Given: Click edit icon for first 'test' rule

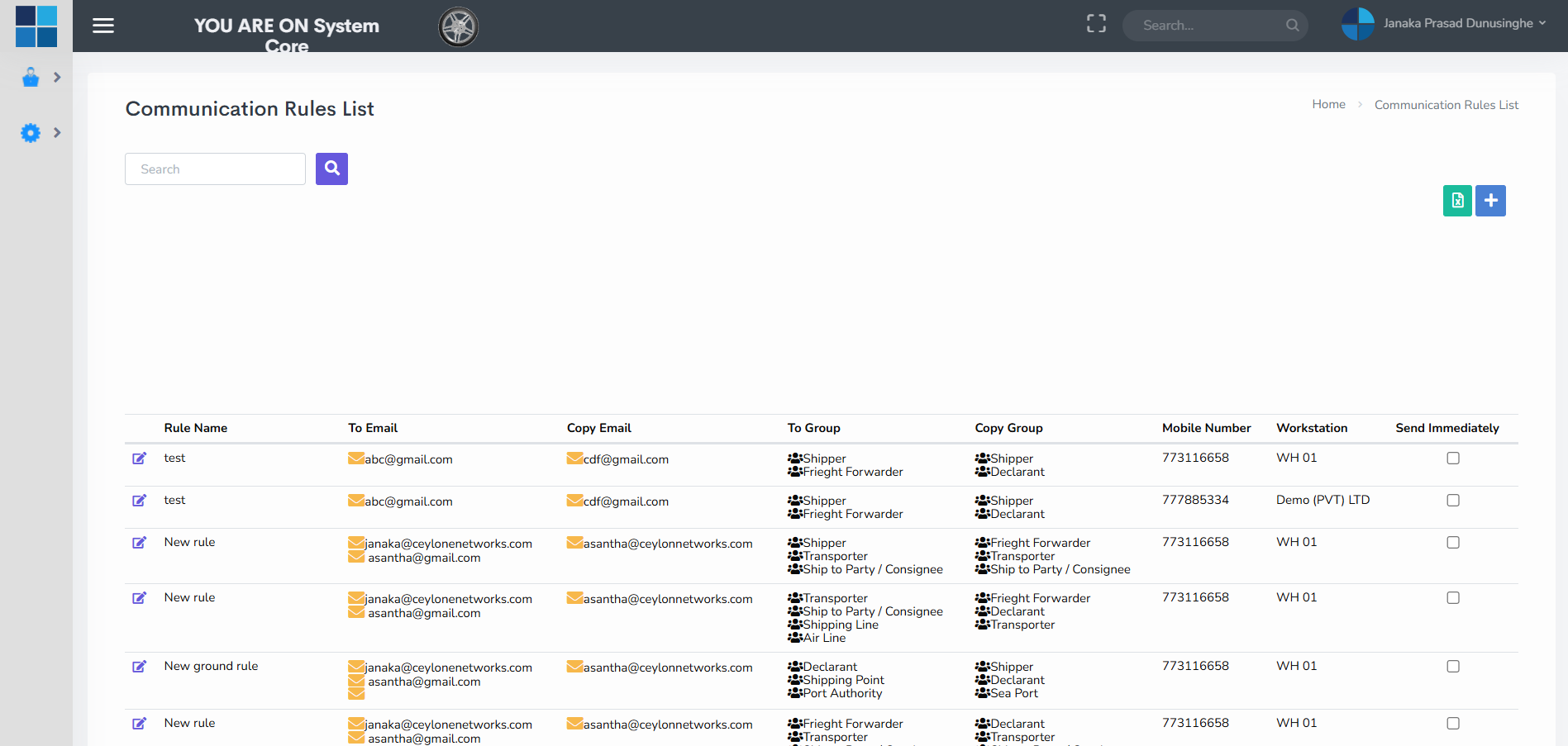Looking at the screenshot, I should pos(140,459).
